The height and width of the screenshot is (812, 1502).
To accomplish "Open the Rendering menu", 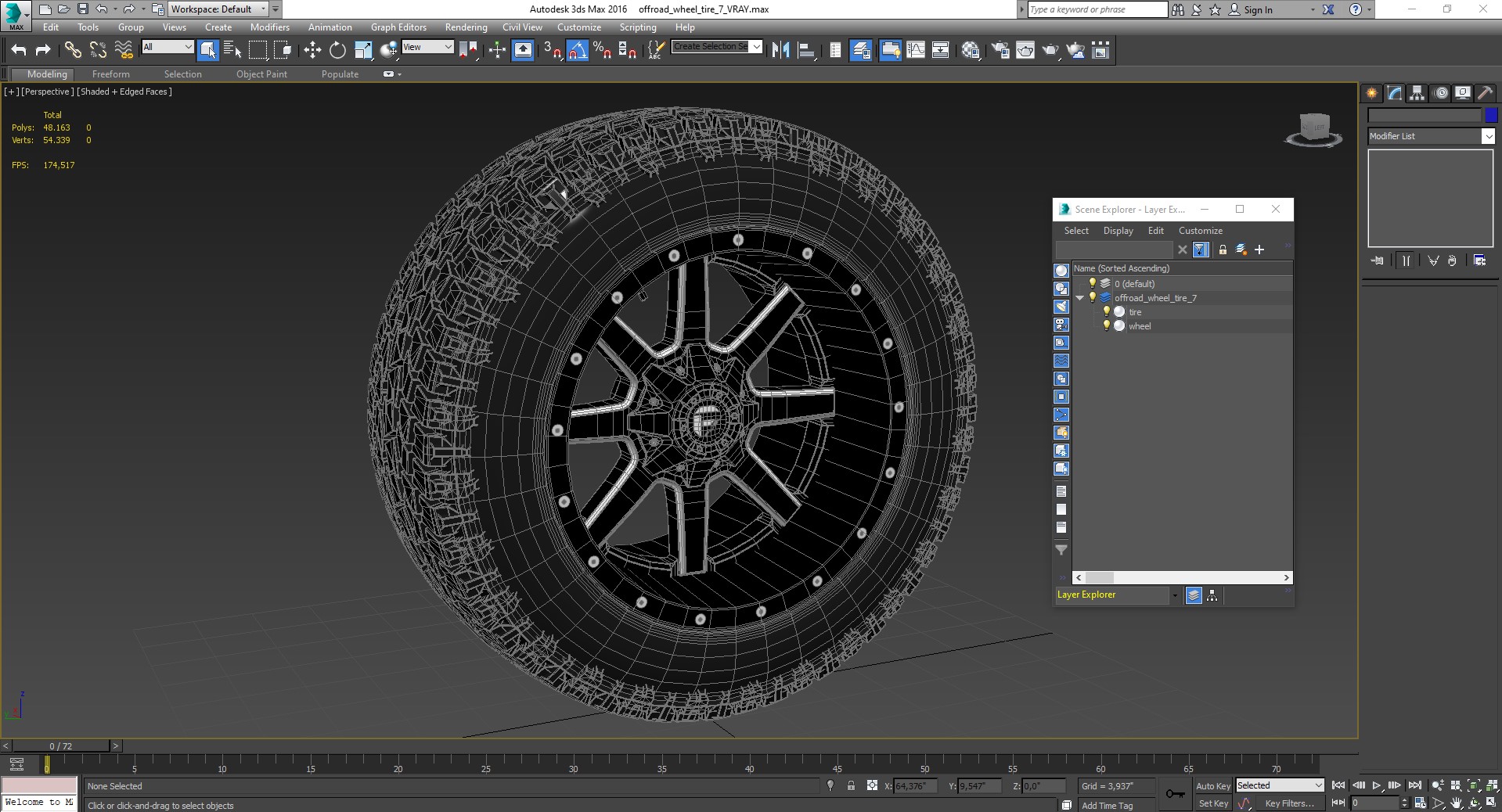I will 466,27.
